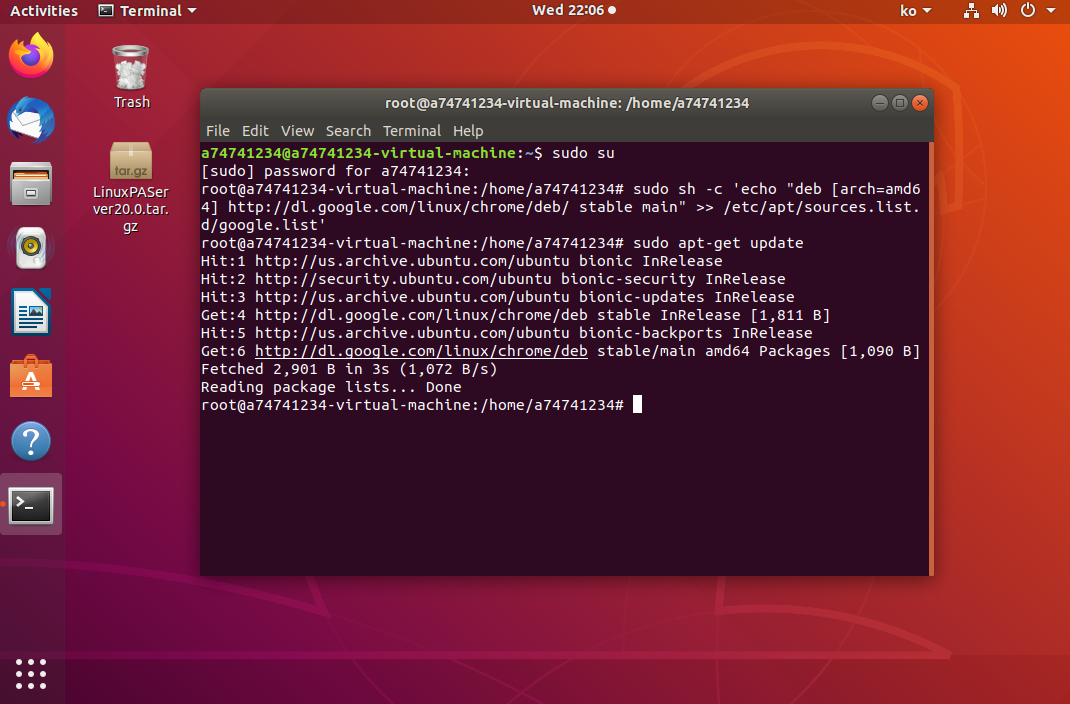Open the Help menu in Terminal
This screenshot has height=704, width=1070.
(468, 131)
